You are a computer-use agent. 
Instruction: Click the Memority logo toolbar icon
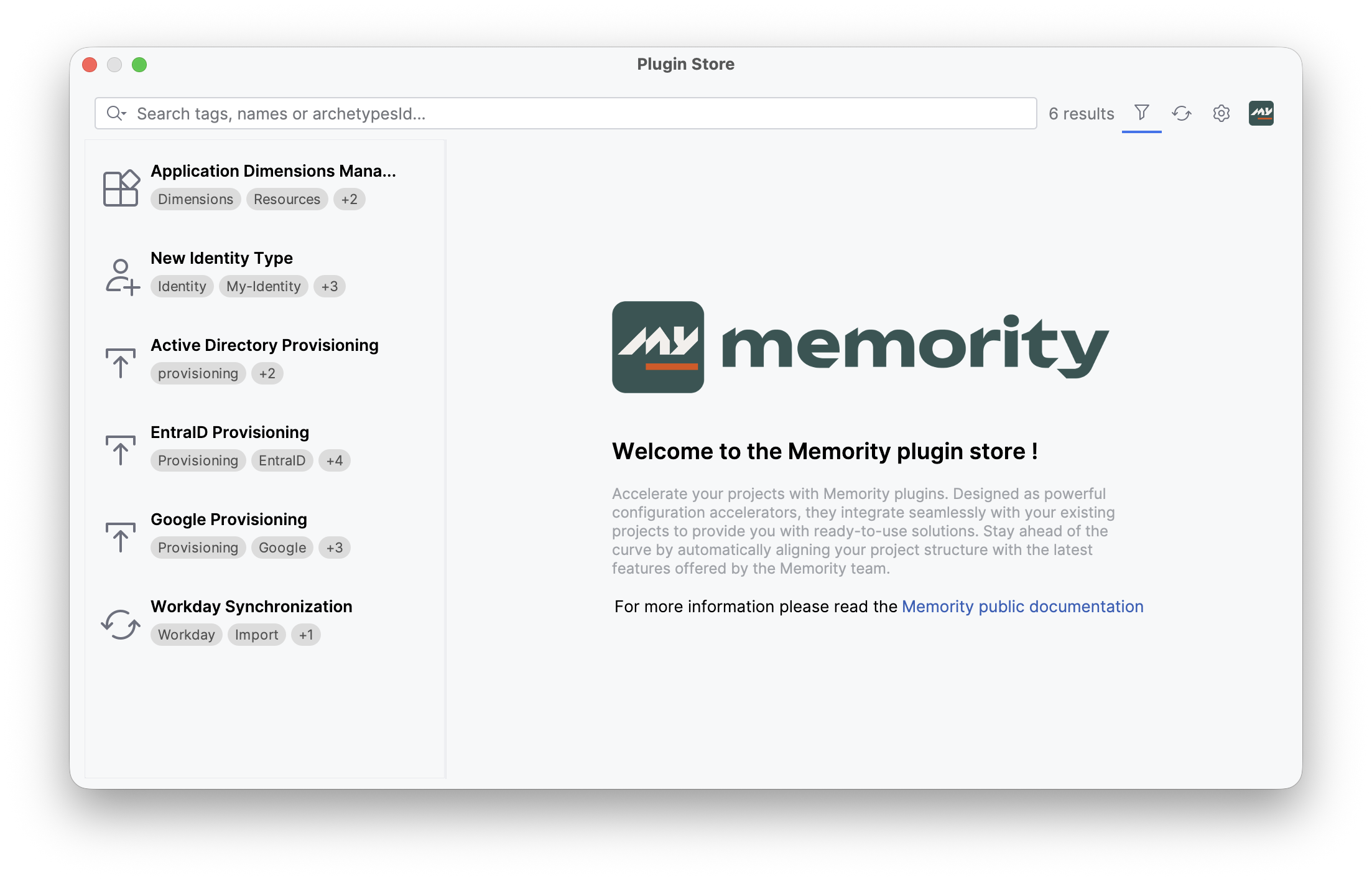click(1261, 113)
